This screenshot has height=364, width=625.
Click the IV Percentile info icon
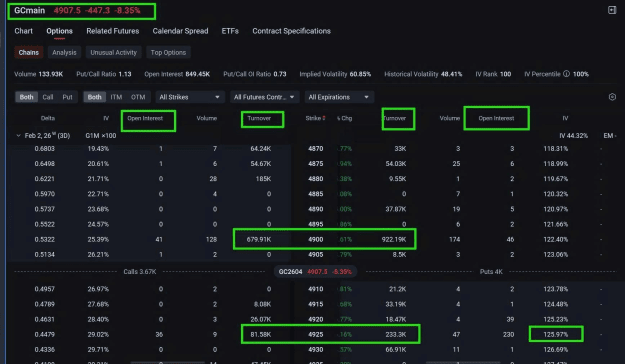coord(566,74)
